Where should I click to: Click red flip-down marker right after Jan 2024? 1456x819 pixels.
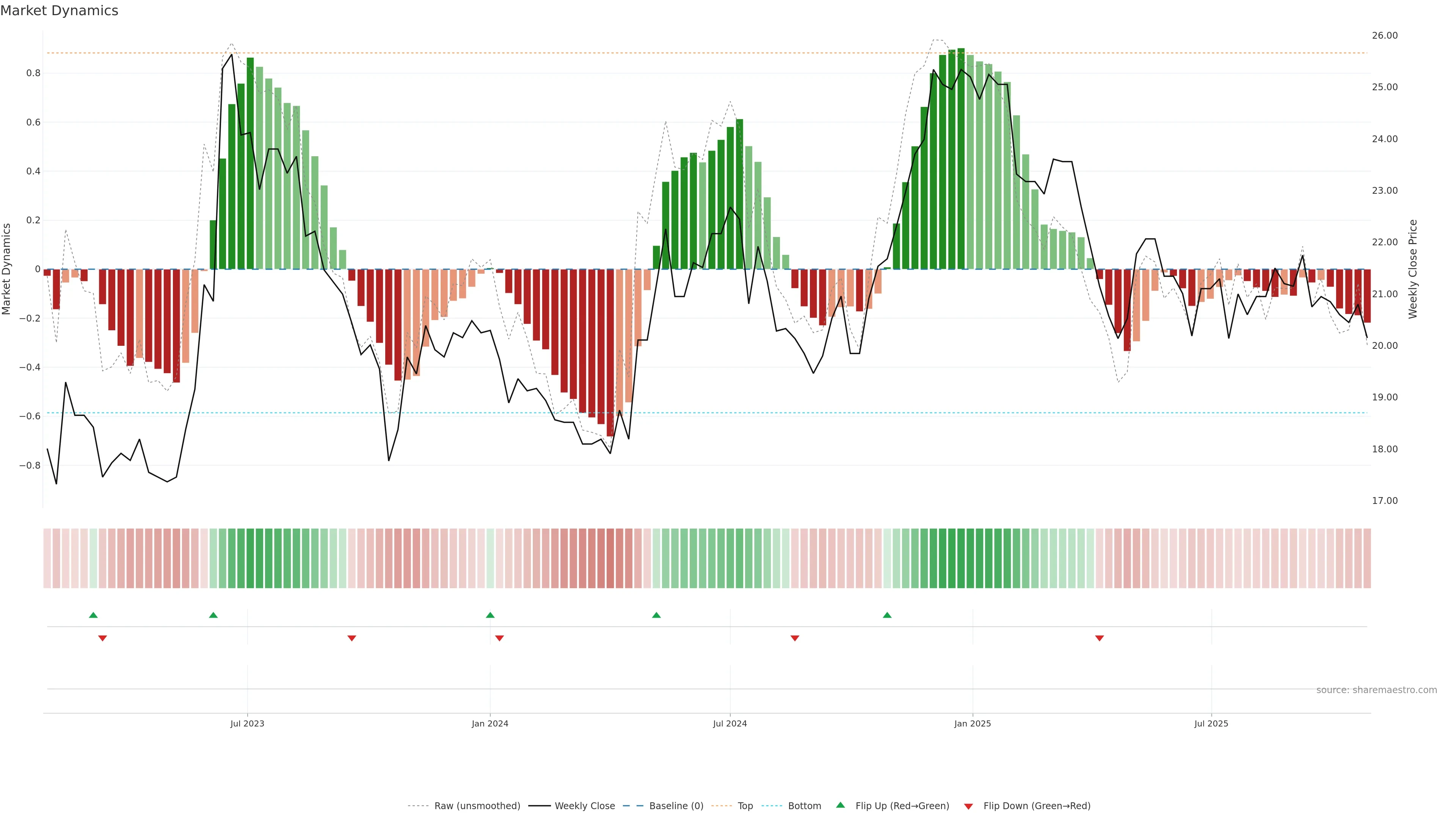(499, 638)
